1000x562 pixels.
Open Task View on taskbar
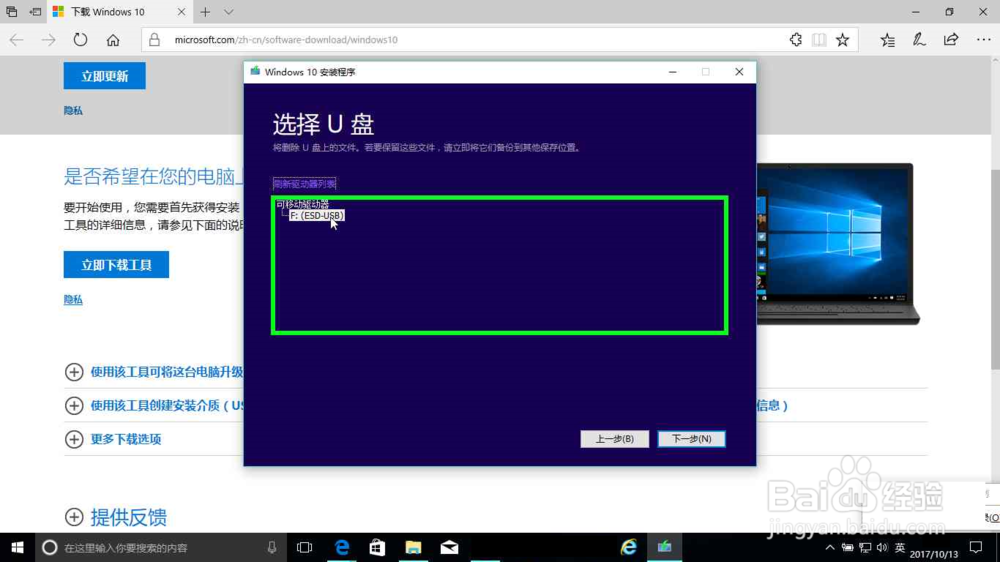pyautogui.click(x=304, y=547)
